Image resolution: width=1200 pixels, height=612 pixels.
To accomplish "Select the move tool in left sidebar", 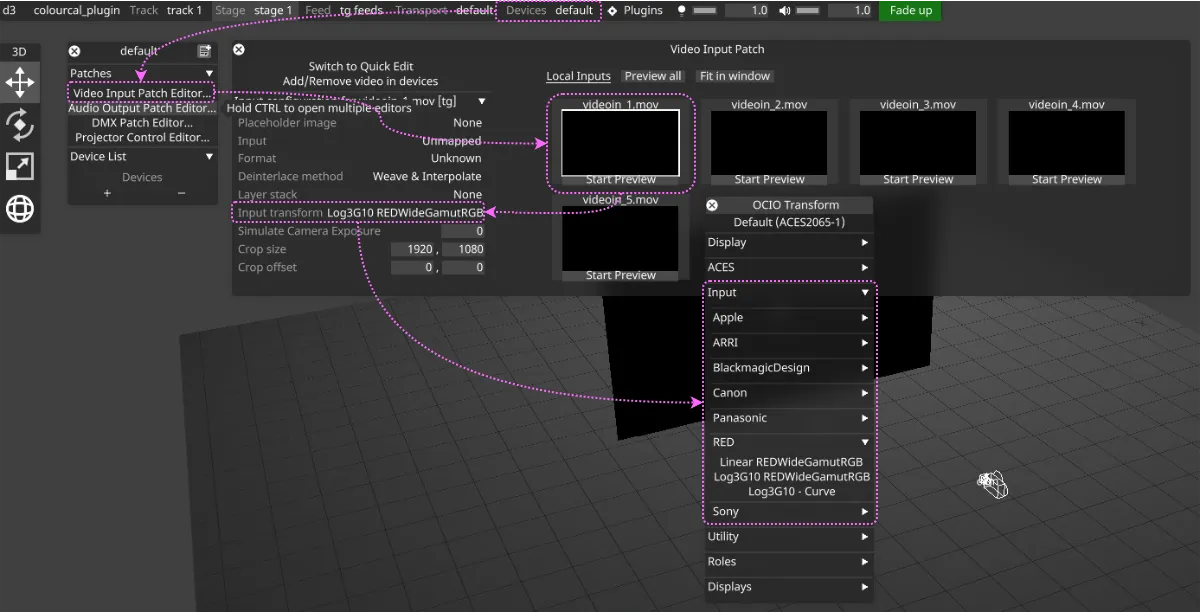I will click(x=20, y=81).
